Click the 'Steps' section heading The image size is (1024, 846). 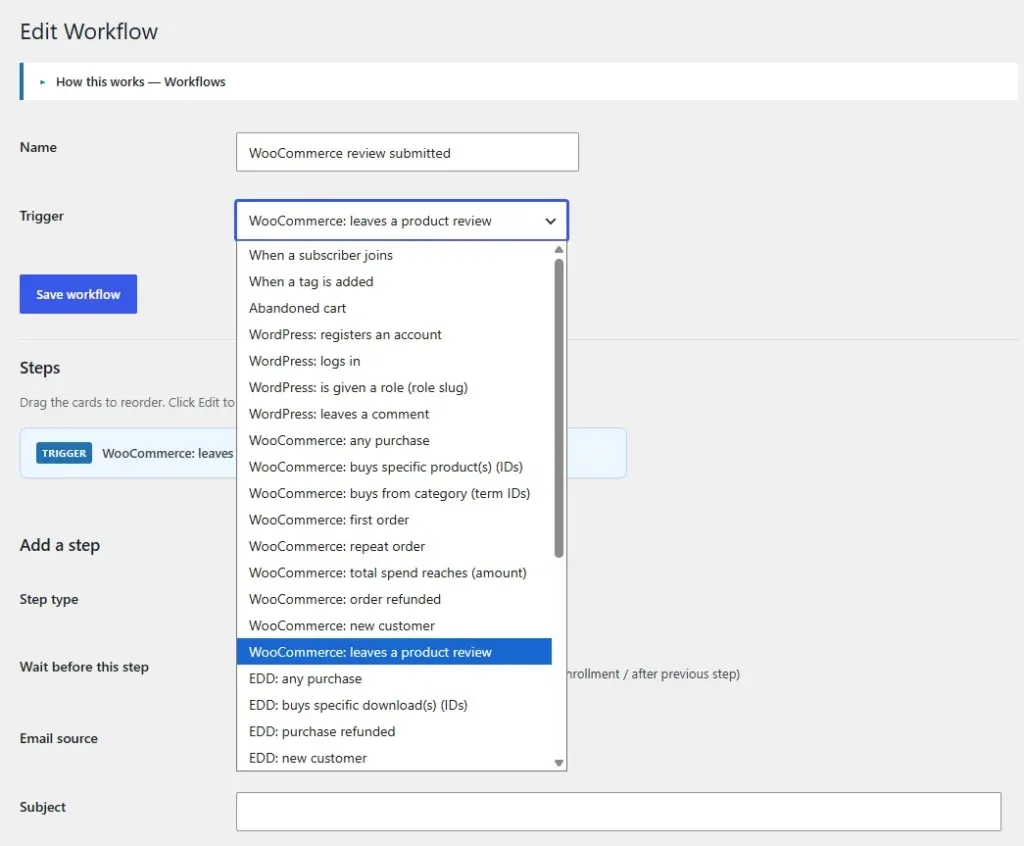point(40,368)
